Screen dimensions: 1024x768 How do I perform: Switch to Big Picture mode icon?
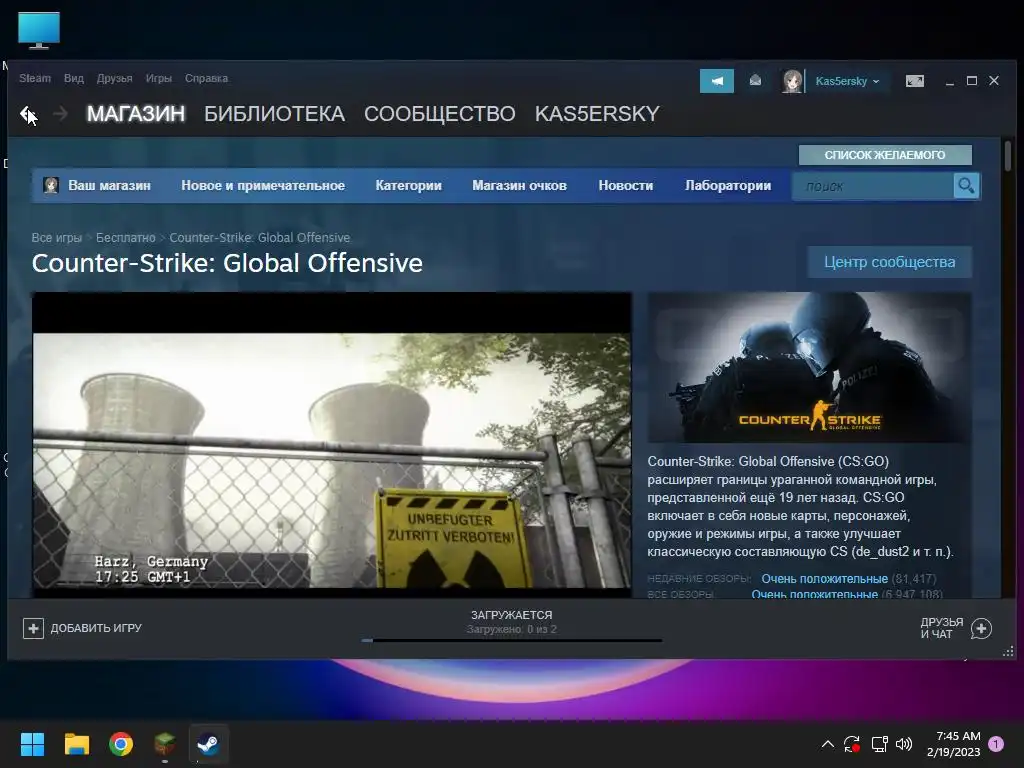point(914,81)
